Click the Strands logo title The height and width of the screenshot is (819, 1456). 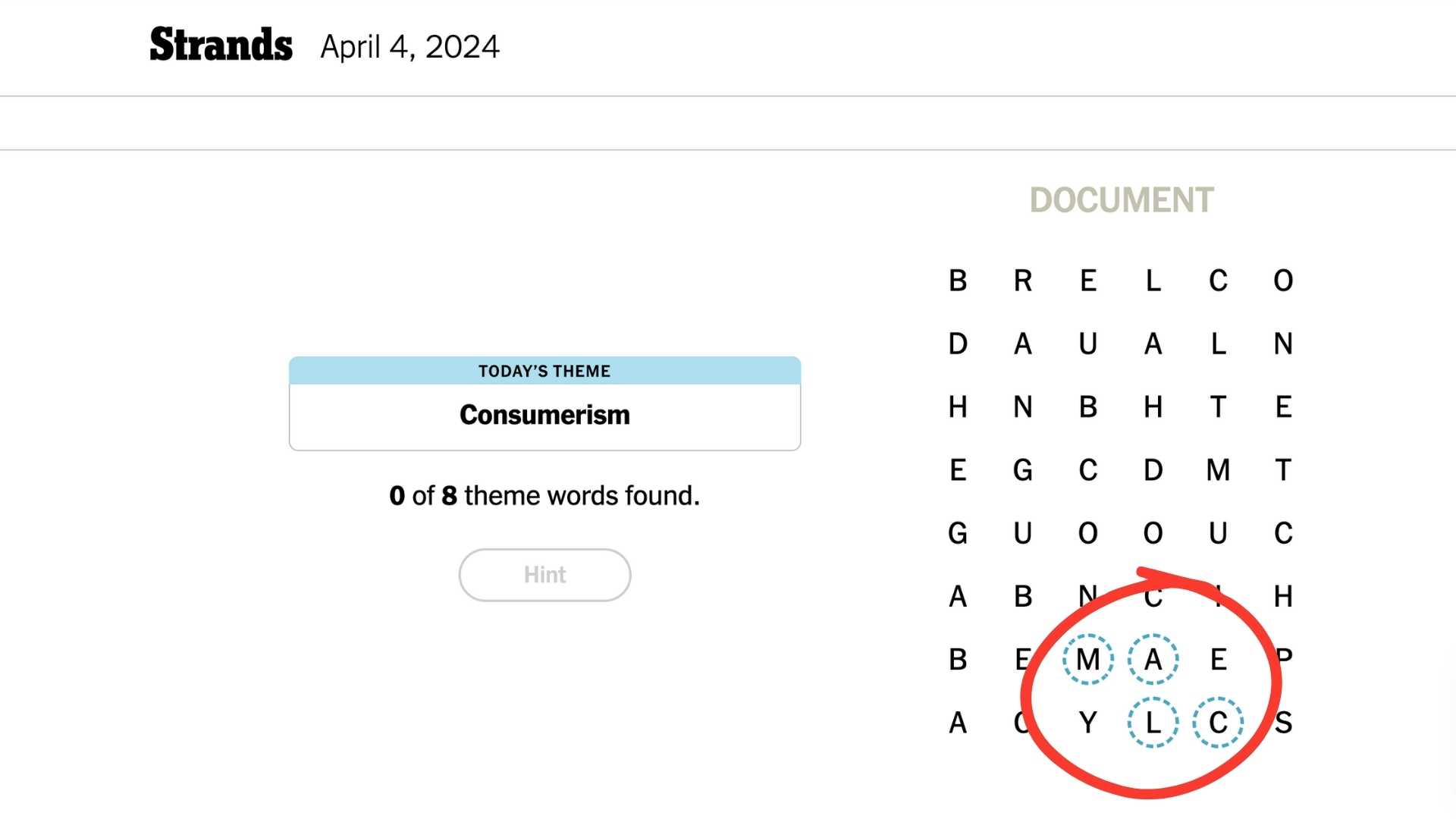point(221,45)
